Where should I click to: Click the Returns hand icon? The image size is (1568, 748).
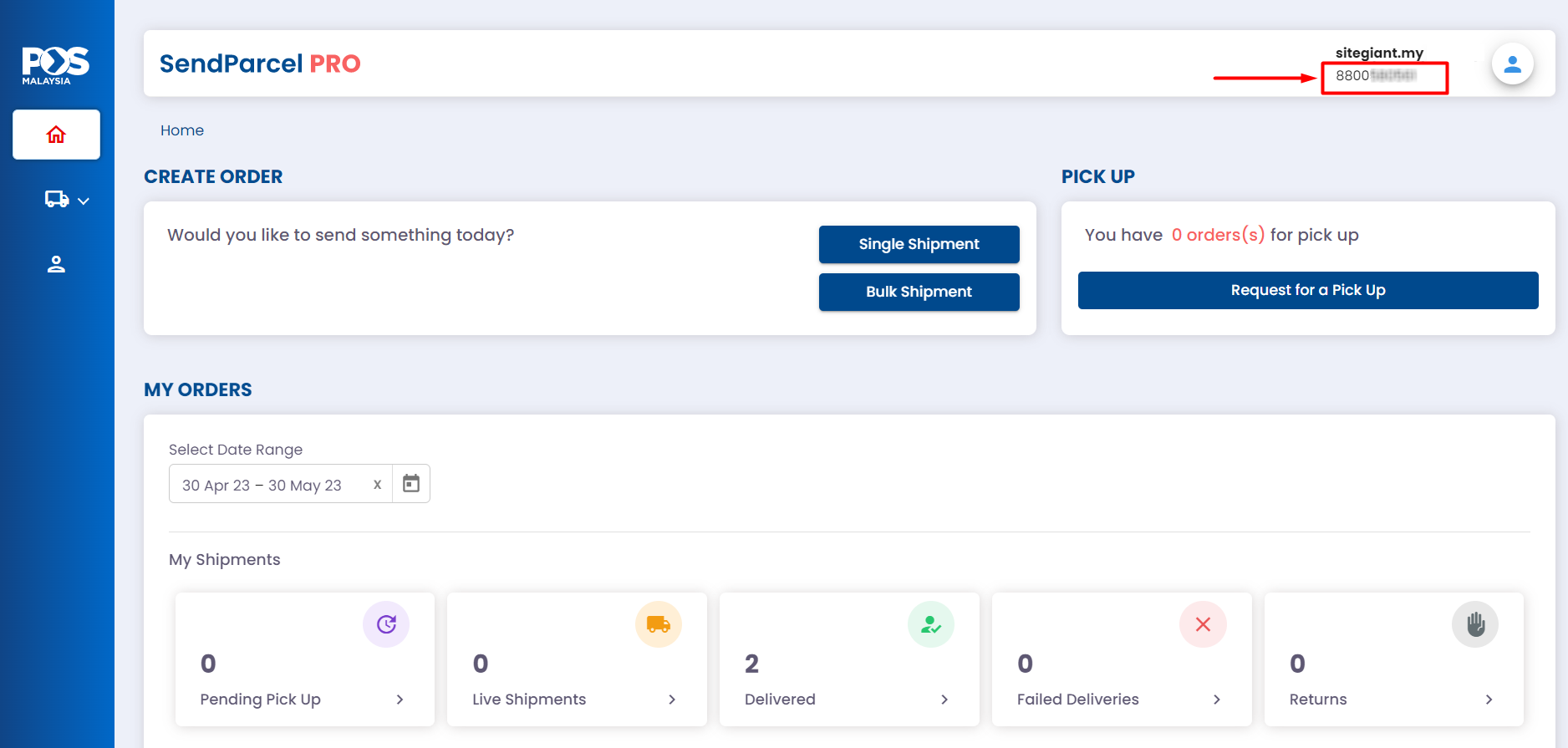(x=1475, y=624)
